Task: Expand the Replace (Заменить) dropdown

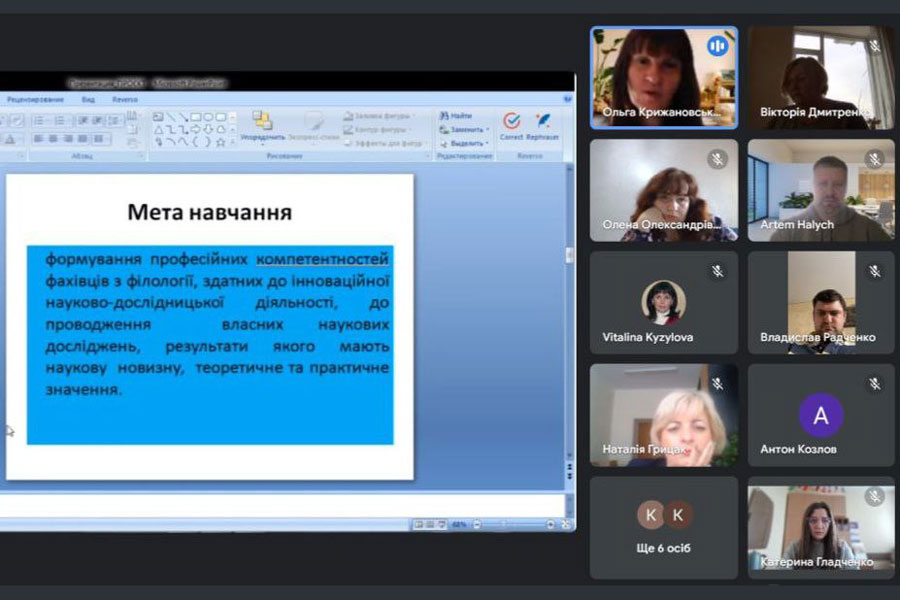Action: [487, 130]
